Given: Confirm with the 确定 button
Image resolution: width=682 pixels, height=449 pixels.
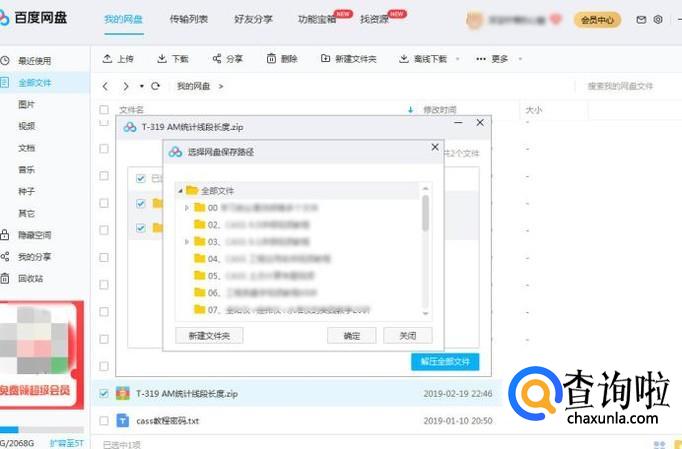Looking at the screenshot, I should [x=351, y=335].
